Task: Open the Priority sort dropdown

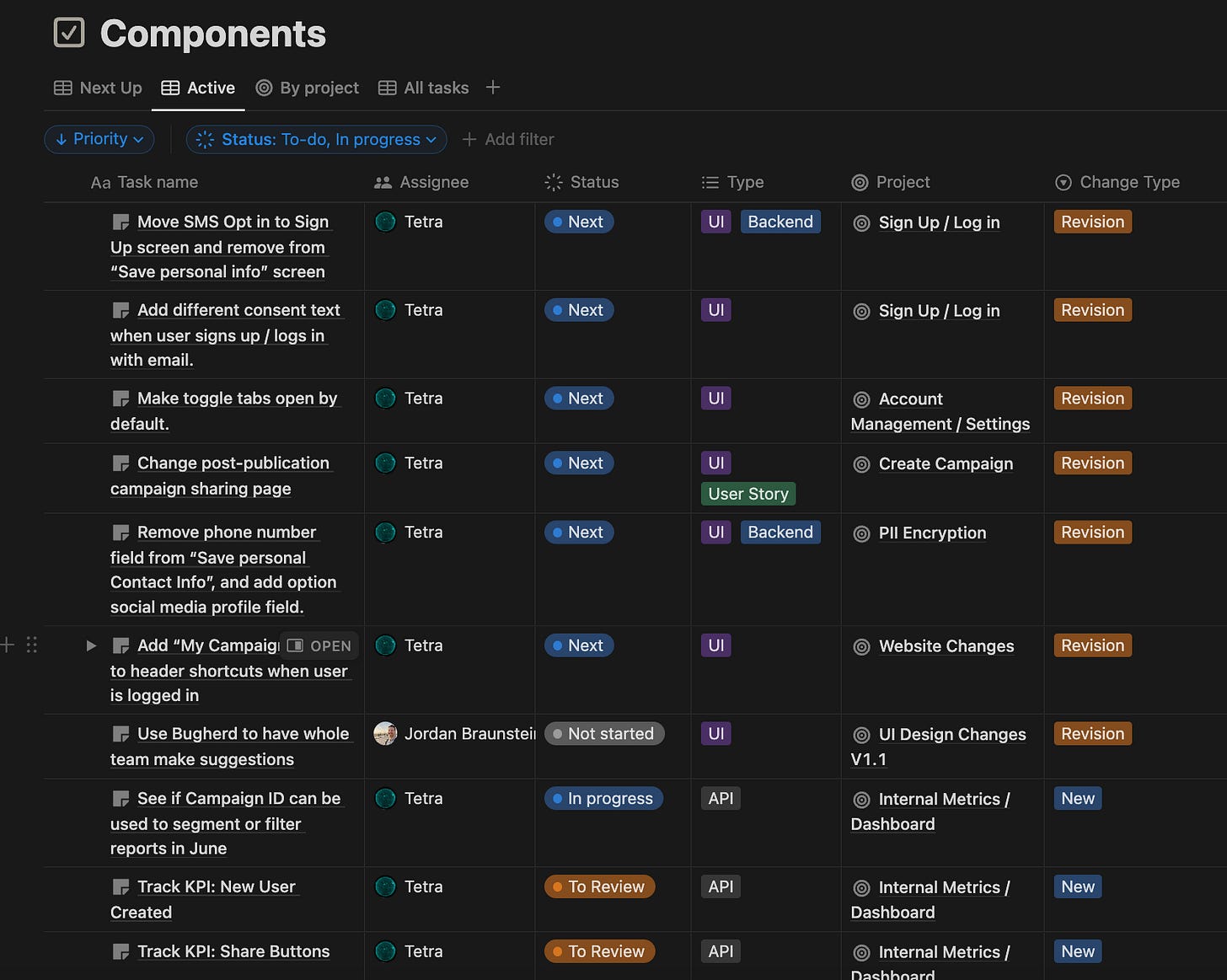Action: pyautogui.click(x=99, y=139)
